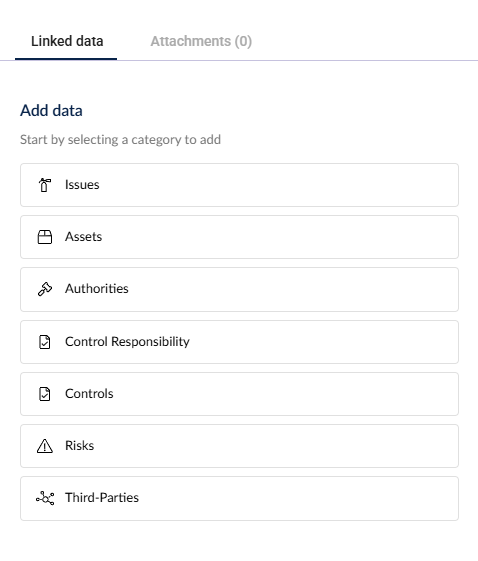The image size is (478, 561).
Task: Click the warning triangle Risks icon
Action: [x=45, y=446]
